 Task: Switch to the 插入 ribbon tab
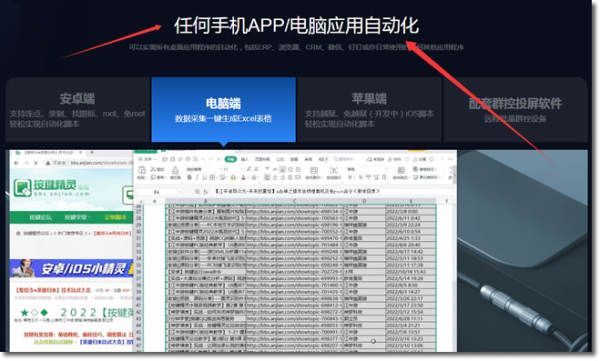(245, 159)
